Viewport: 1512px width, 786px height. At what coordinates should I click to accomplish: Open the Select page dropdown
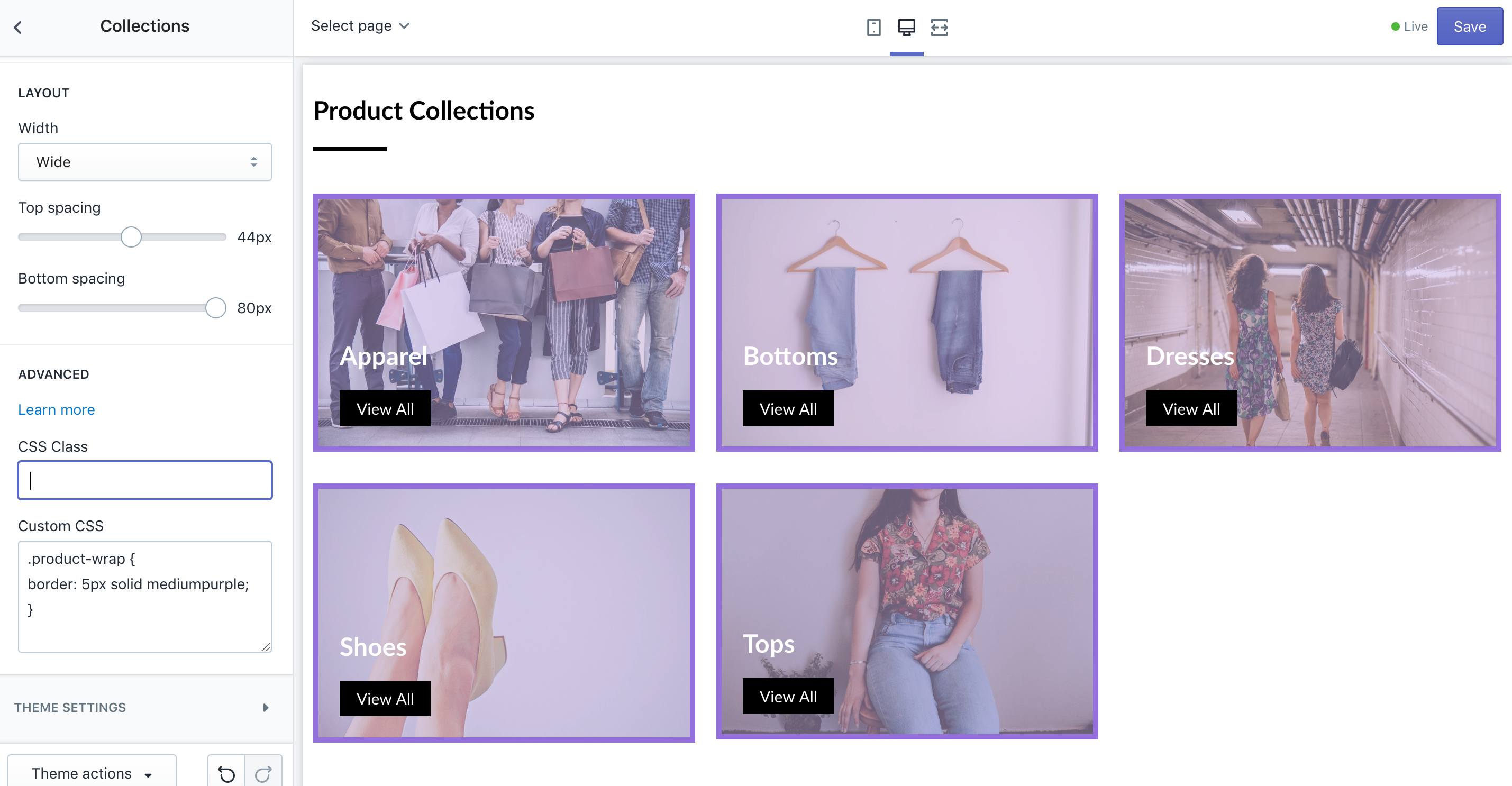pos(360,26)
